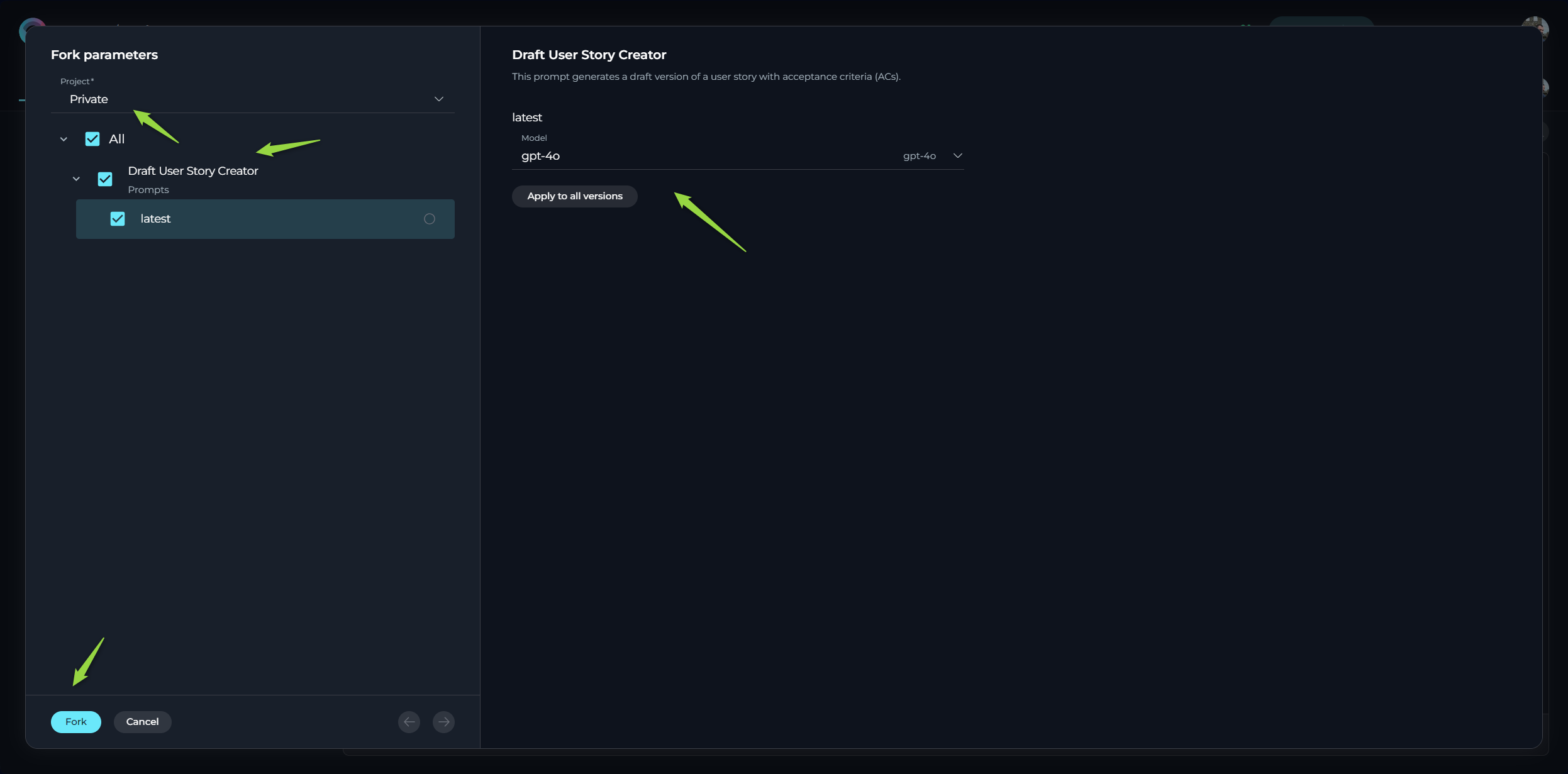Image resolution: width=1568 pixels, height=774 pixels.
Task: Toggle the All checkbox selection
Action: point(91,139)
